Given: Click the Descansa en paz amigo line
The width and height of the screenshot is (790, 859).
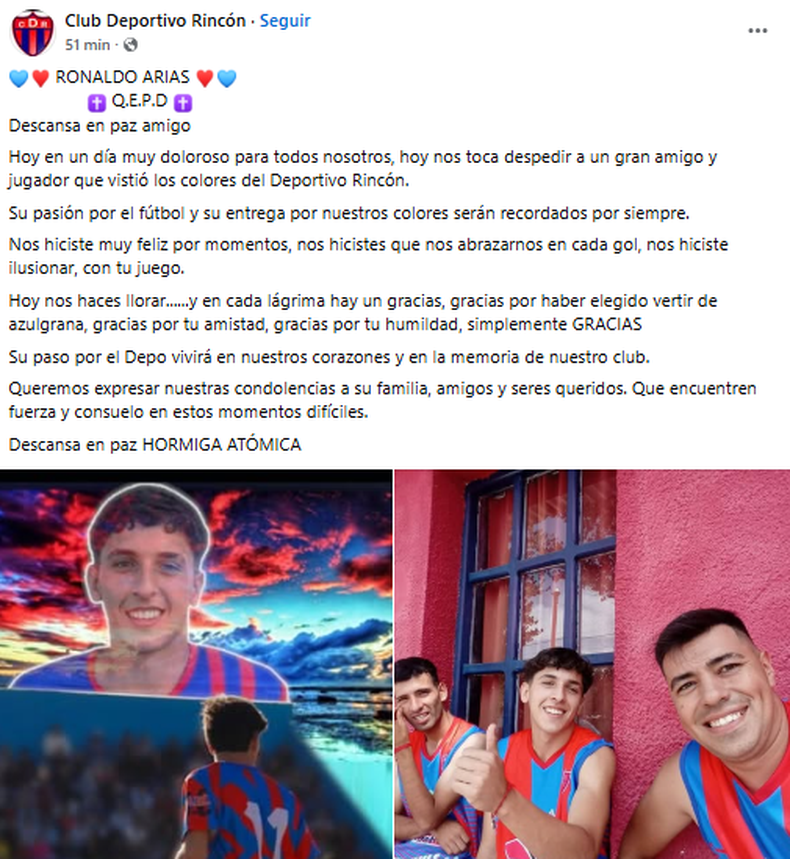Looking at the screenshot, I should click(x=100, y=126).
